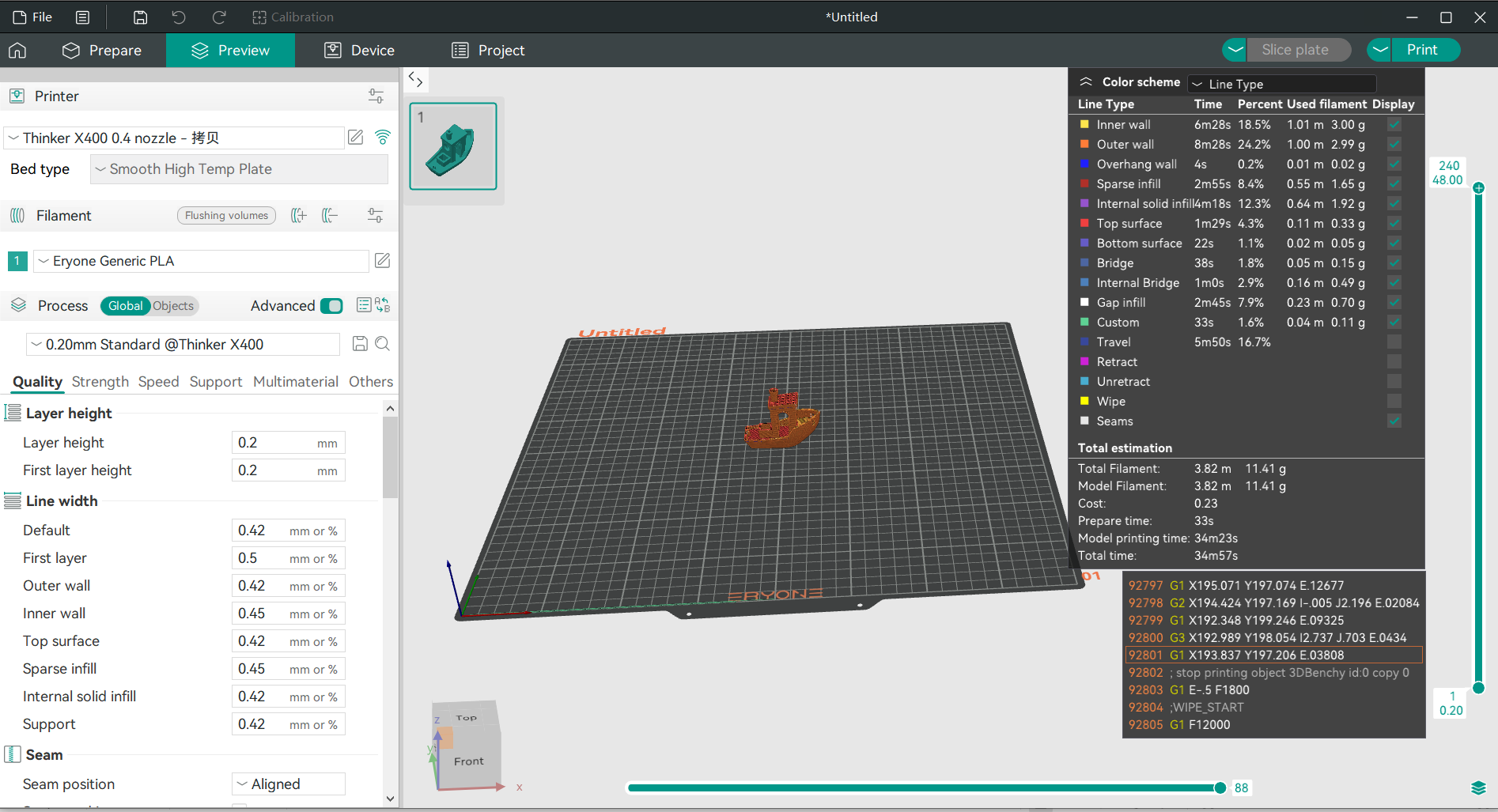The width and height of the screenshot is (1498, 812).
Task: Save the process preset
Action: pos(360,343)
